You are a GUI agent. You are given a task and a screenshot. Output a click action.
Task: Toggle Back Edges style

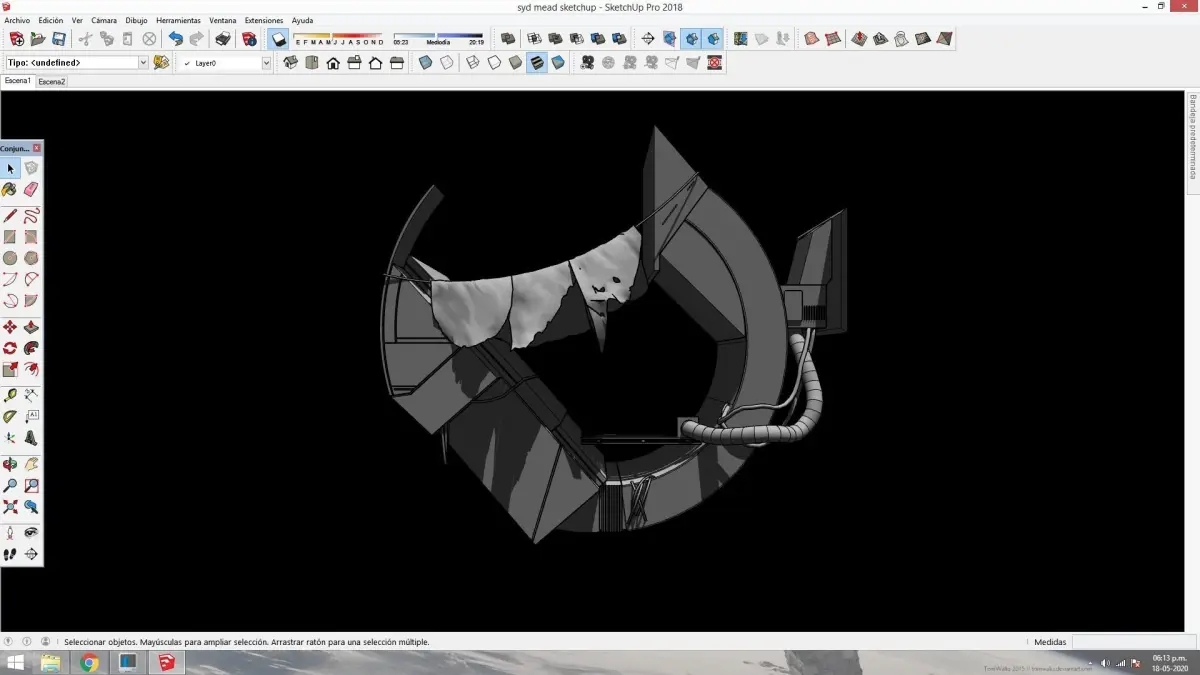[447, 62]
